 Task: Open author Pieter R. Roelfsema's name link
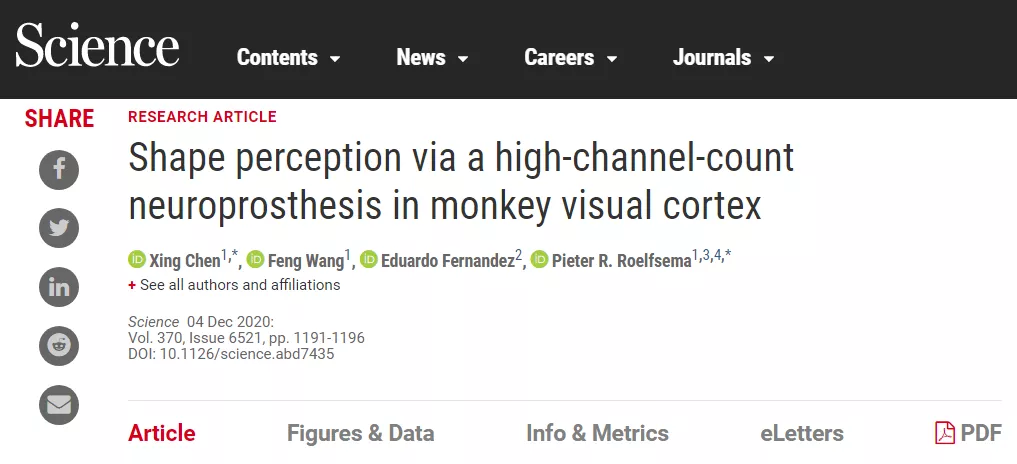[621, 261]
